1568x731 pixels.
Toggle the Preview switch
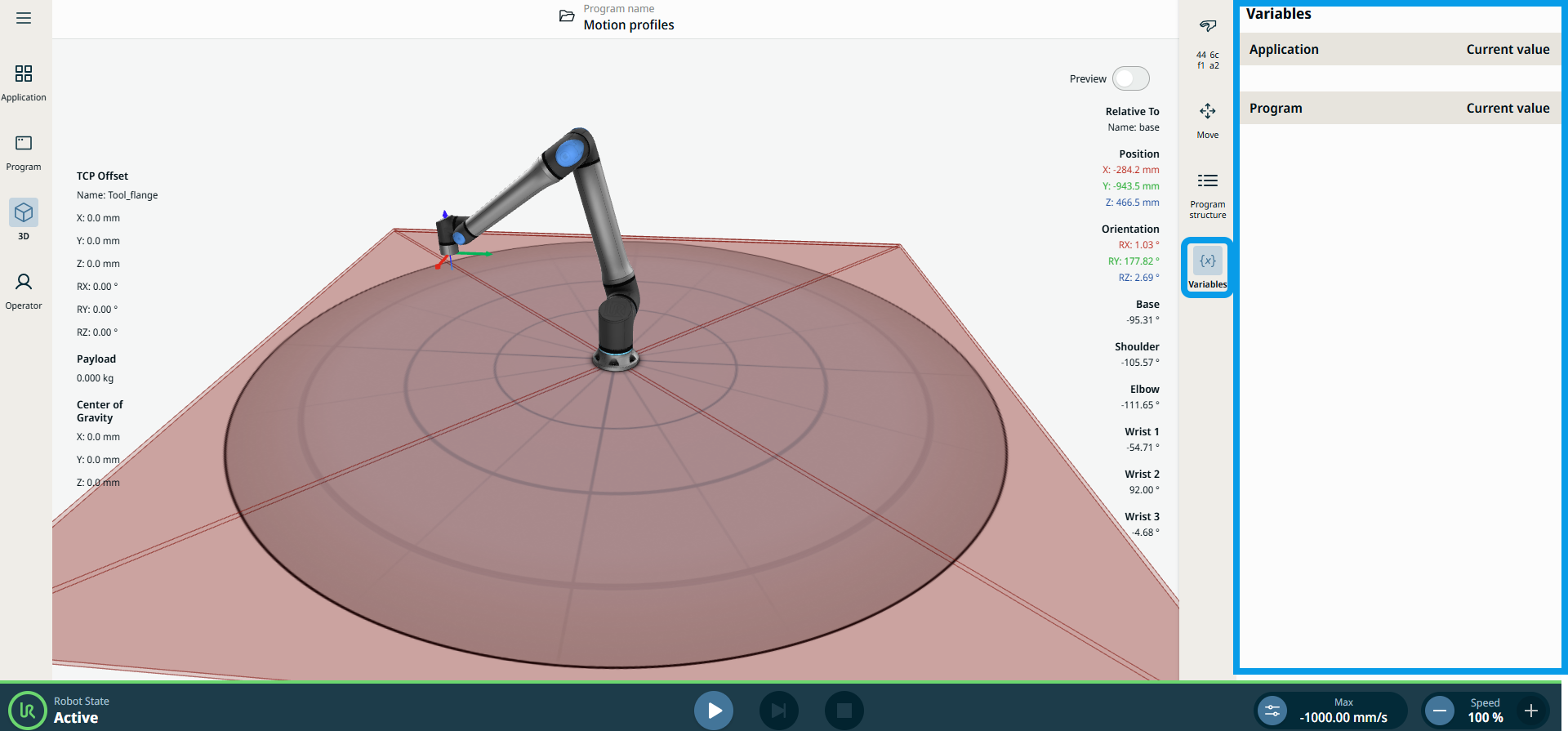1130,78
